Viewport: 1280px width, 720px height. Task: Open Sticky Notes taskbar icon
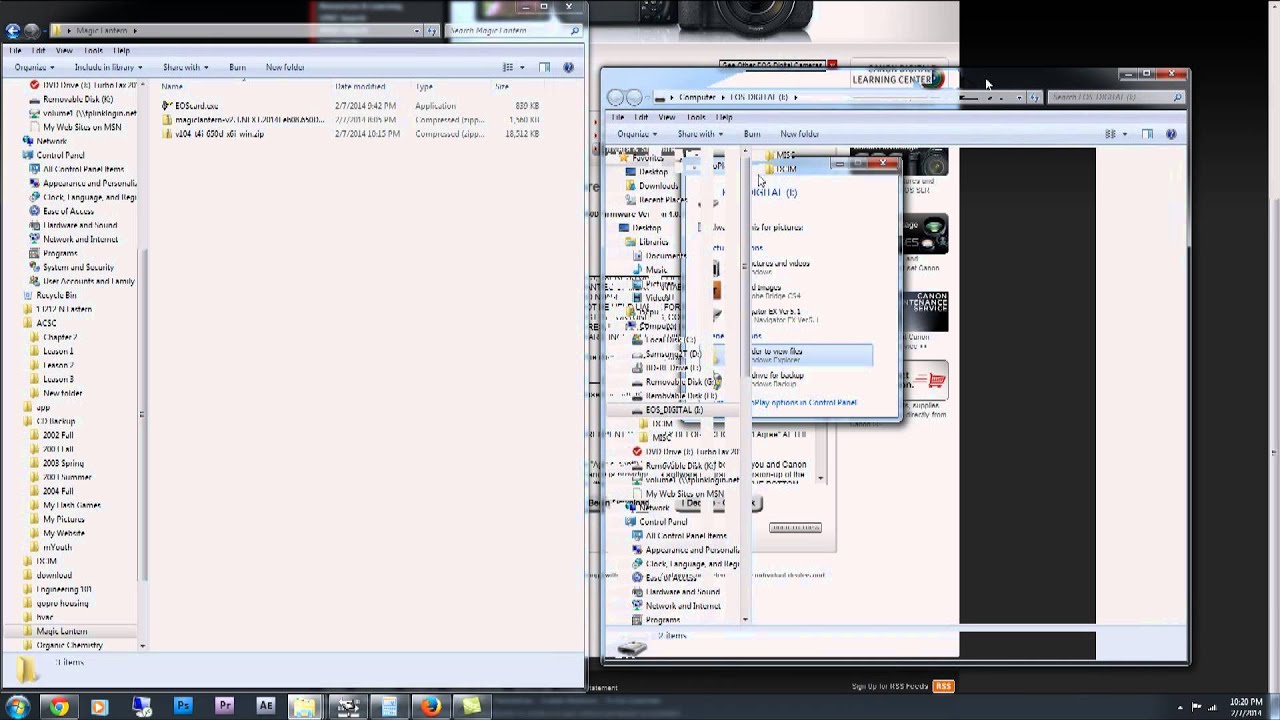pos(471,706)
